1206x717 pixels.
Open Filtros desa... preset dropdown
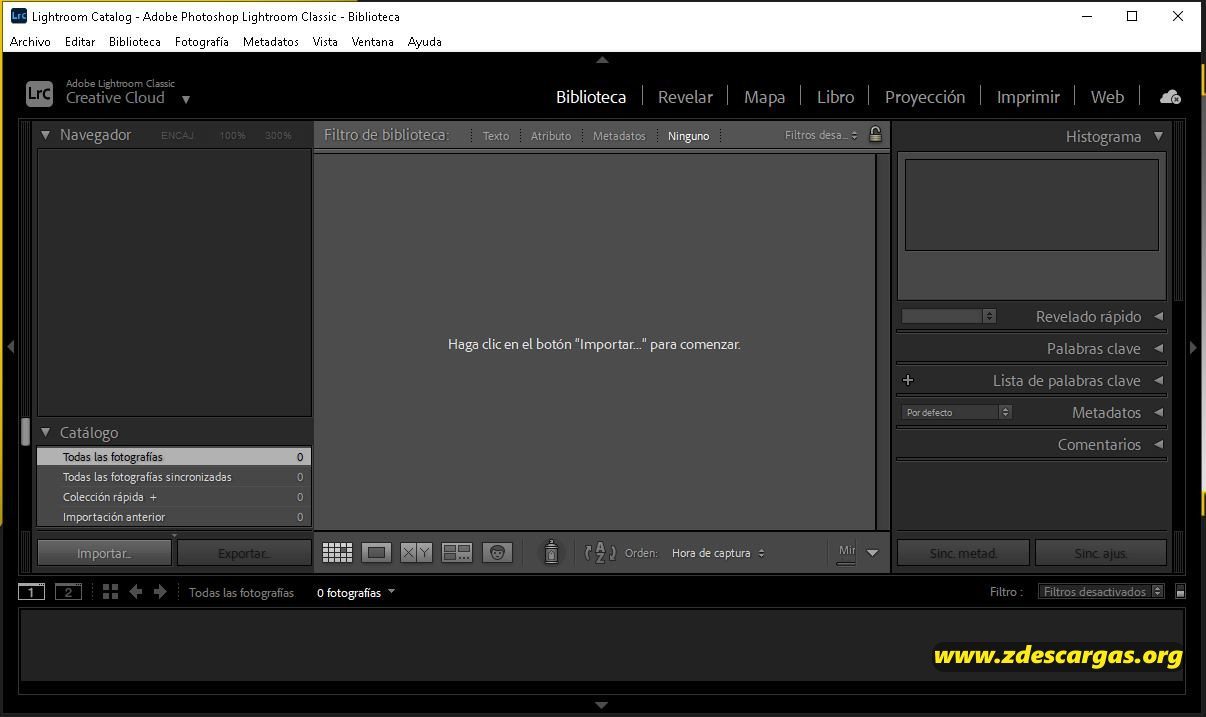[x=821, y=135]
